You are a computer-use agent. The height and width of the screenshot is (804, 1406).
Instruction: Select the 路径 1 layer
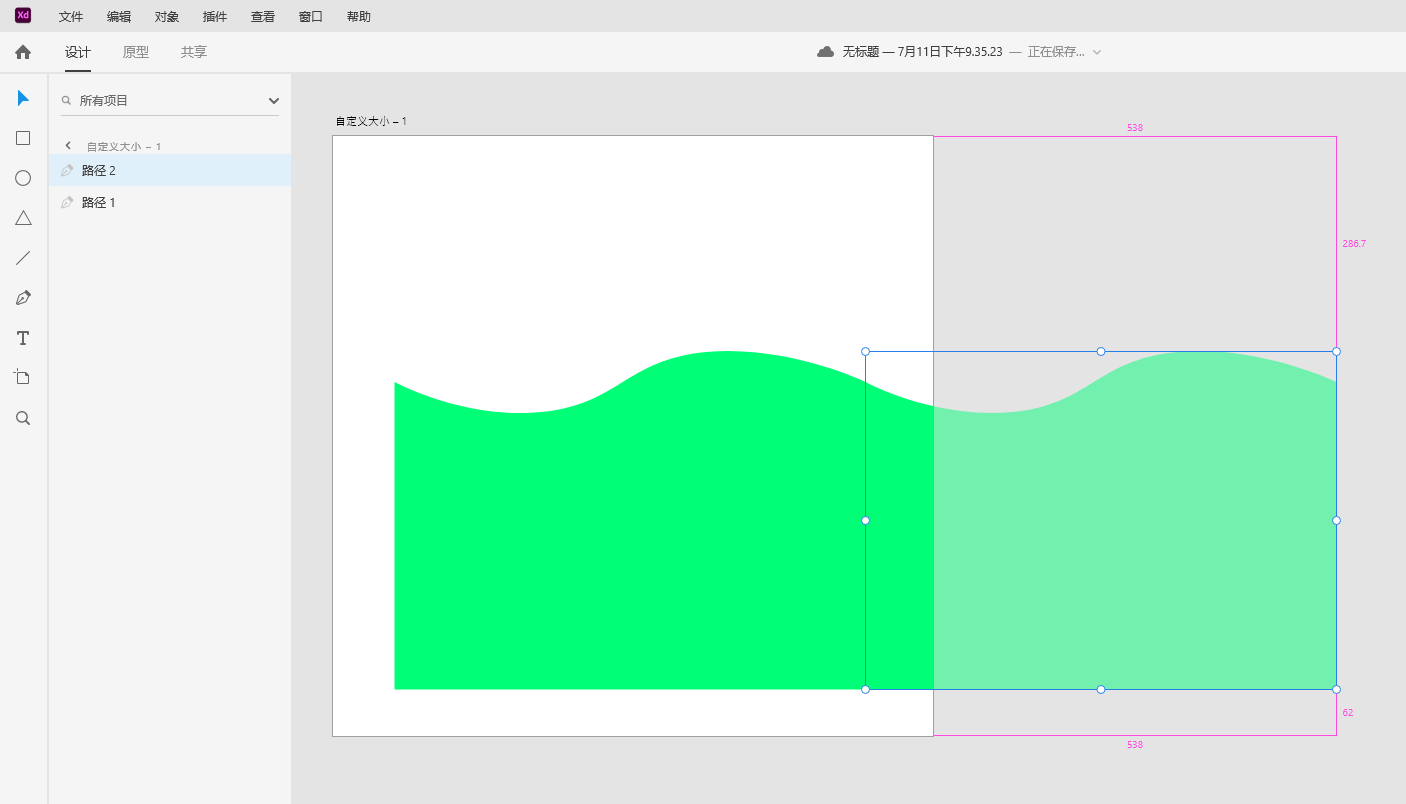pos(170,202)
